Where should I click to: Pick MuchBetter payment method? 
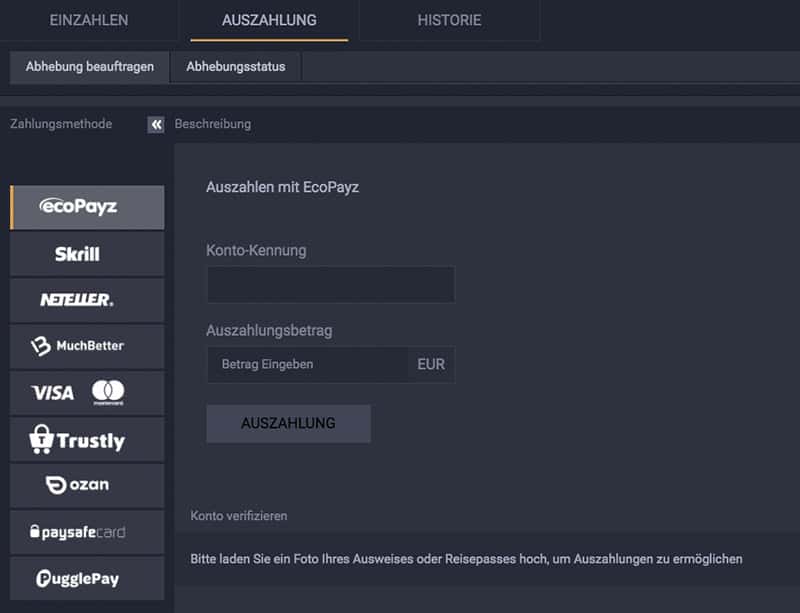87,347
